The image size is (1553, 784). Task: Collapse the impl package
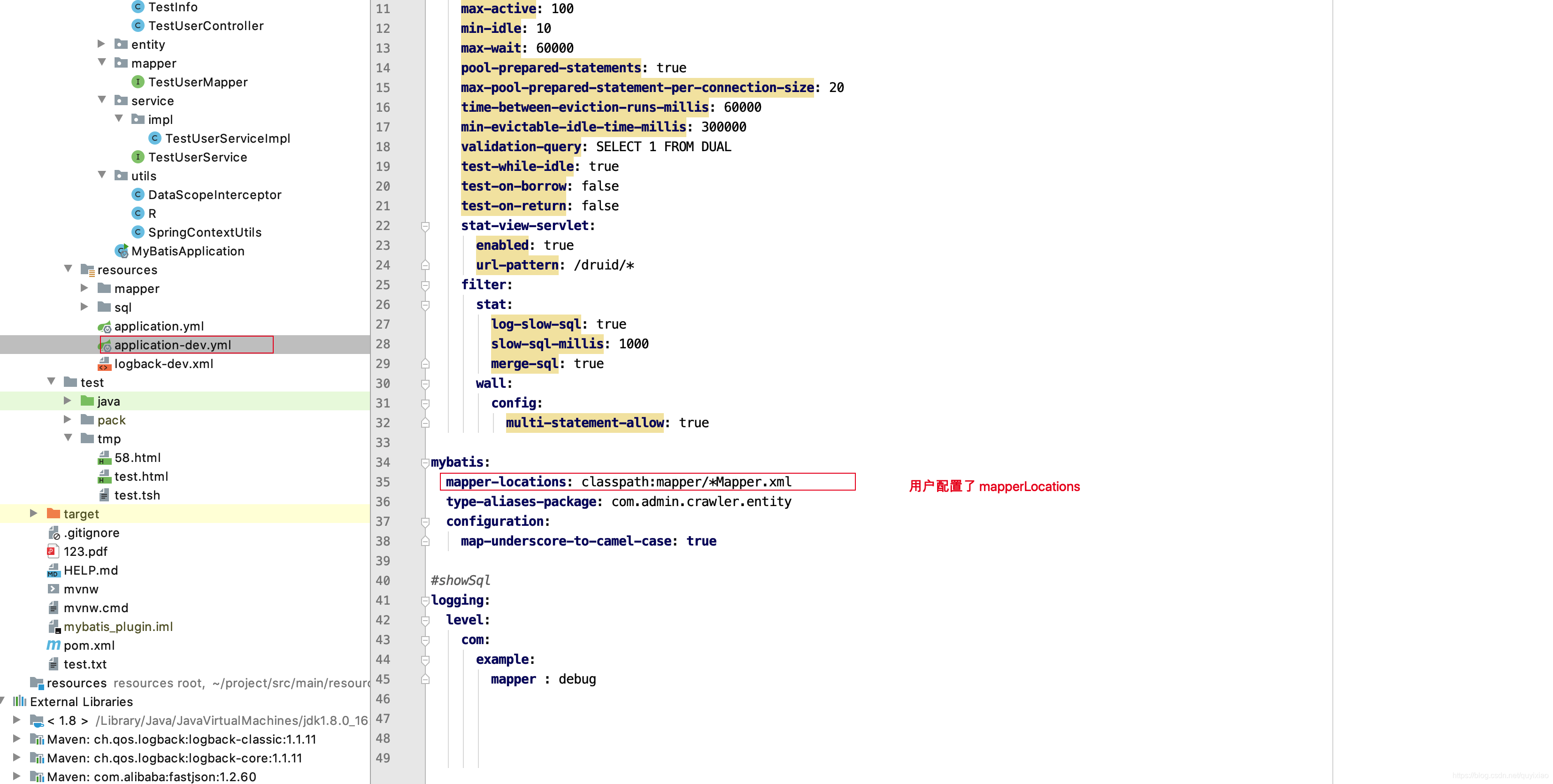[x=118, y=118]
